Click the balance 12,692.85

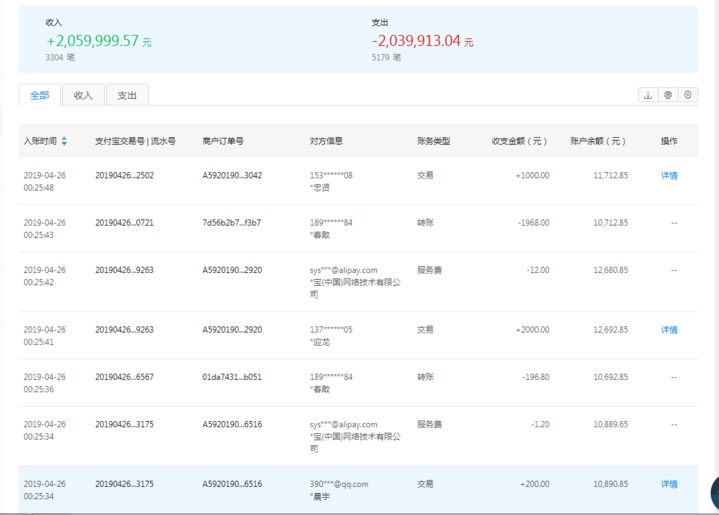point(611,330)
